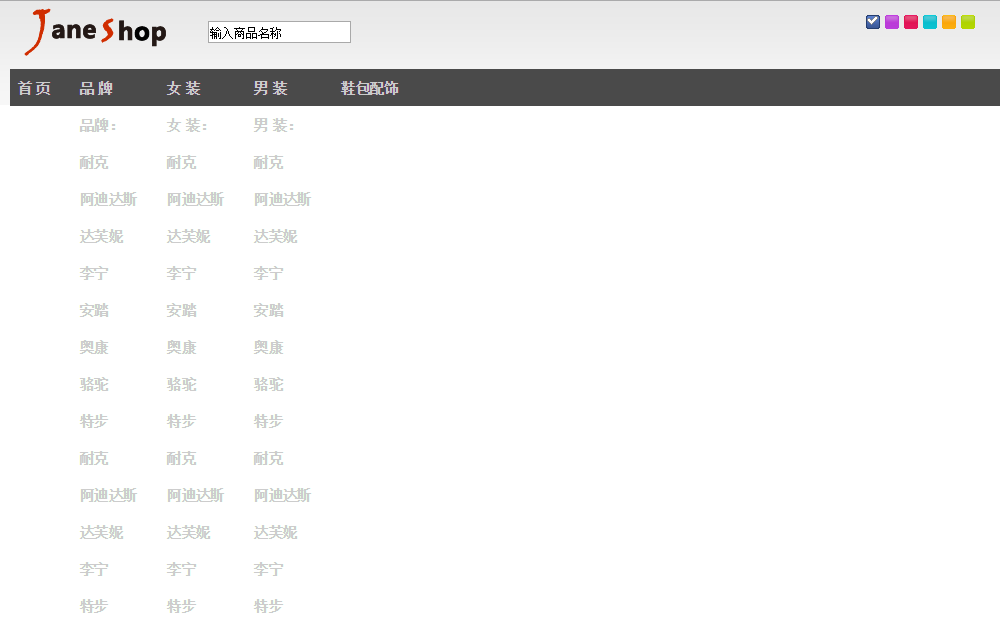This screenshot has height=627, width=1000.
Task: Select the blue checked skin swatch
Action: (873, 22)
